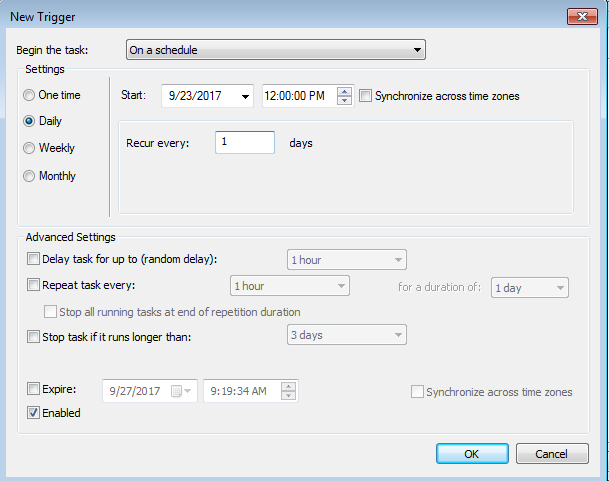This screenshot has height=481, width=609.
Task: Open the Begin the task dropdown
Action: pos(276,50)
